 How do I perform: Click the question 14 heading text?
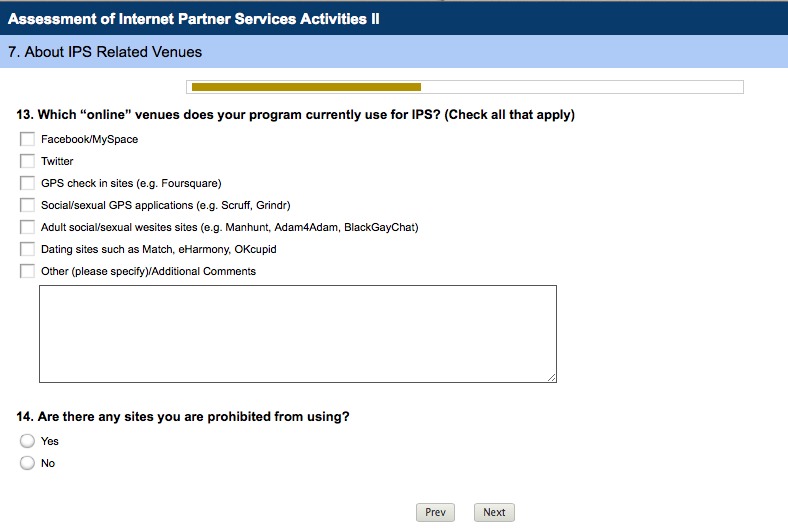point(183,417)
